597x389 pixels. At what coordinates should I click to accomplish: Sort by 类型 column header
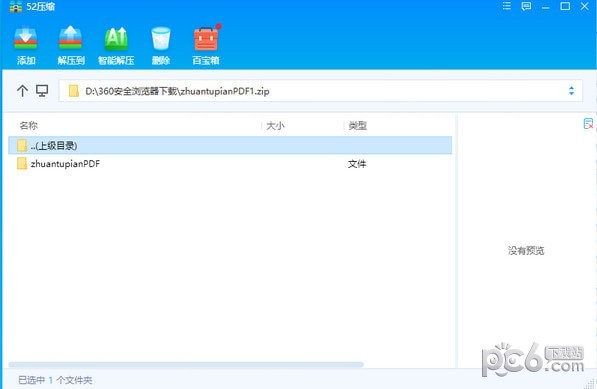click(358, 126)
